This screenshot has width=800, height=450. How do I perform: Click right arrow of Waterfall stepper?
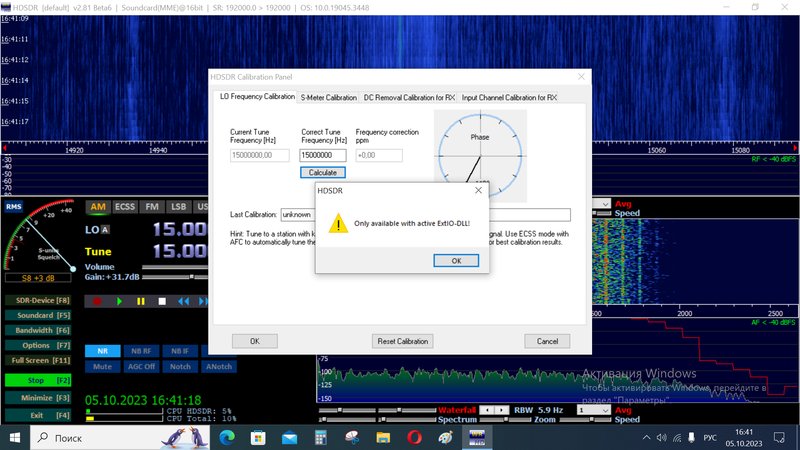point(502,410)
